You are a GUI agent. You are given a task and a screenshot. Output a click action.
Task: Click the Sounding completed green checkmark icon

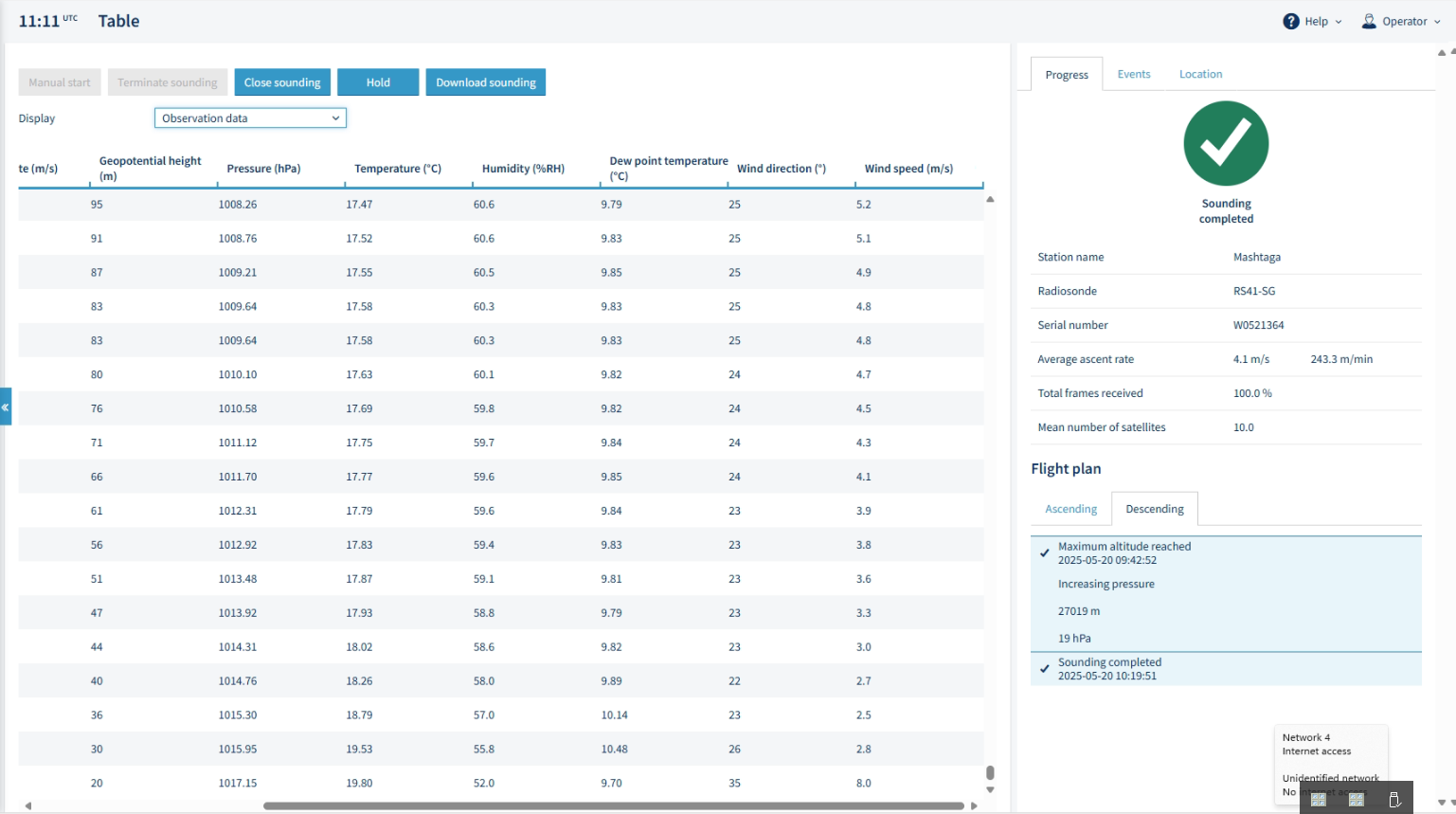point(1226,143)
